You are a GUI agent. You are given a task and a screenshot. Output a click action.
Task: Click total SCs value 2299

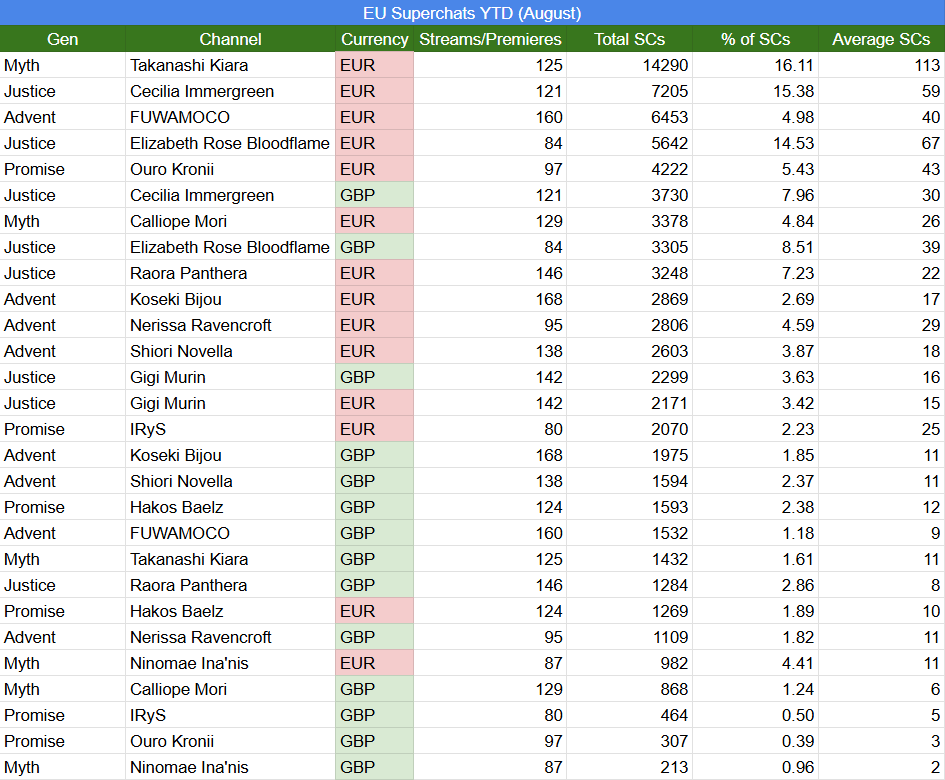669,377
